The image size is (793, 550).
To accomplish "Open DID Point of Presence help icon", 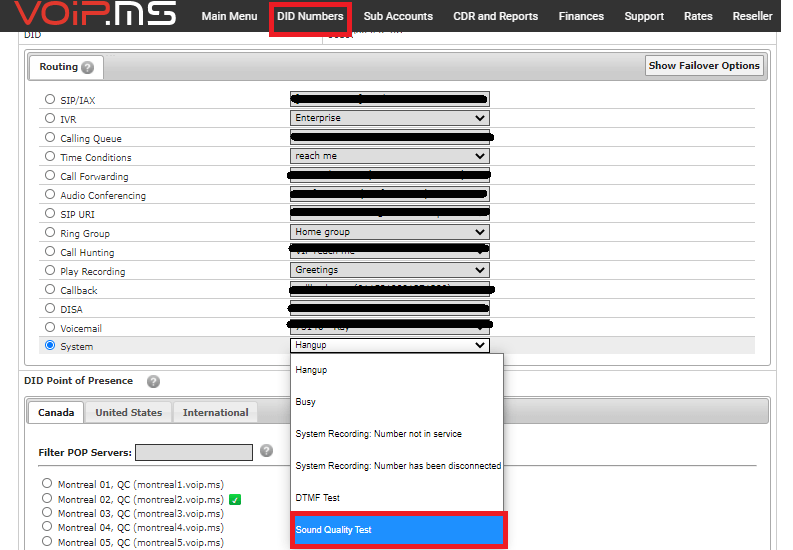I will pos(153,382).
